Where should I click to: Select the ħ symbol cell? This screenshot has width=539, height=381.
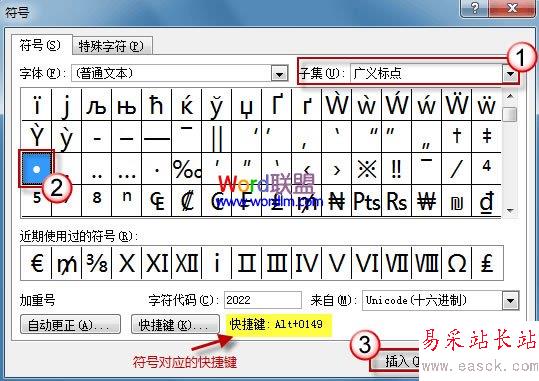pos(156,105)
